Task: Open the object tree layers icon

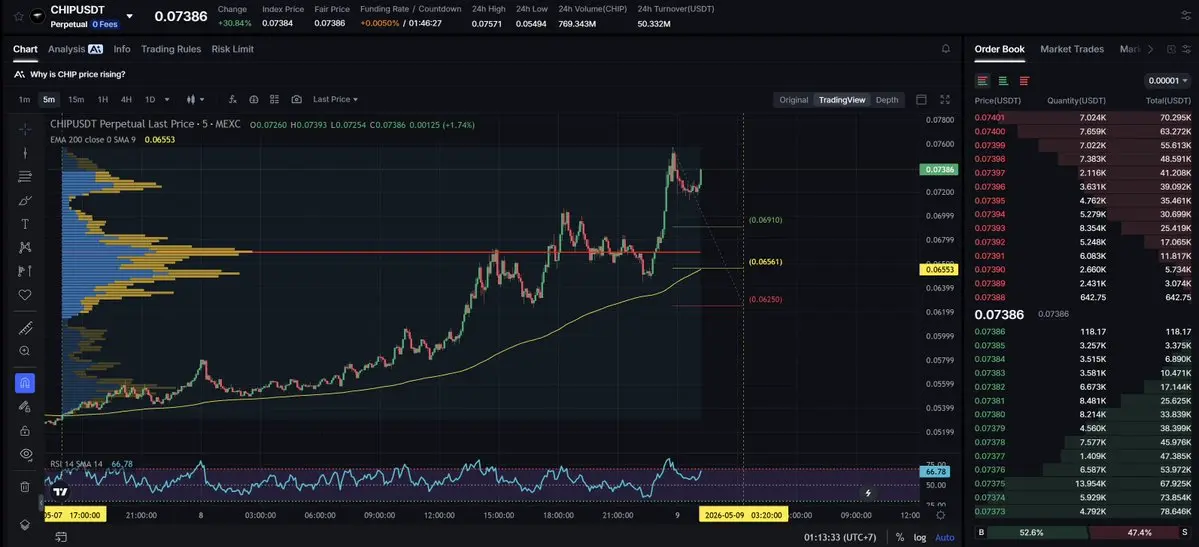Action: point(24,525)
